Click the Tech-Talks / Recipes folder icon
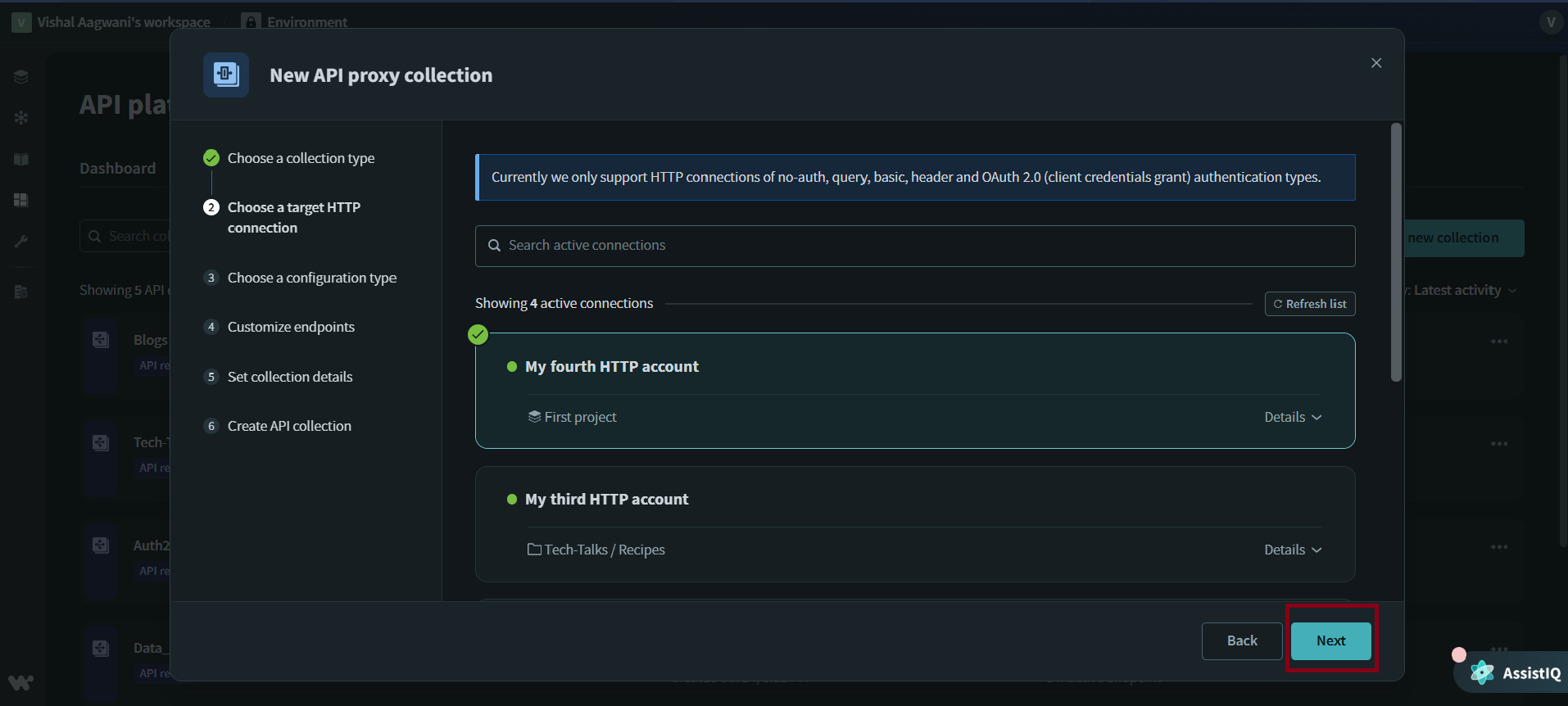This screenshot has width=1568, height=706. pos(534,550)
